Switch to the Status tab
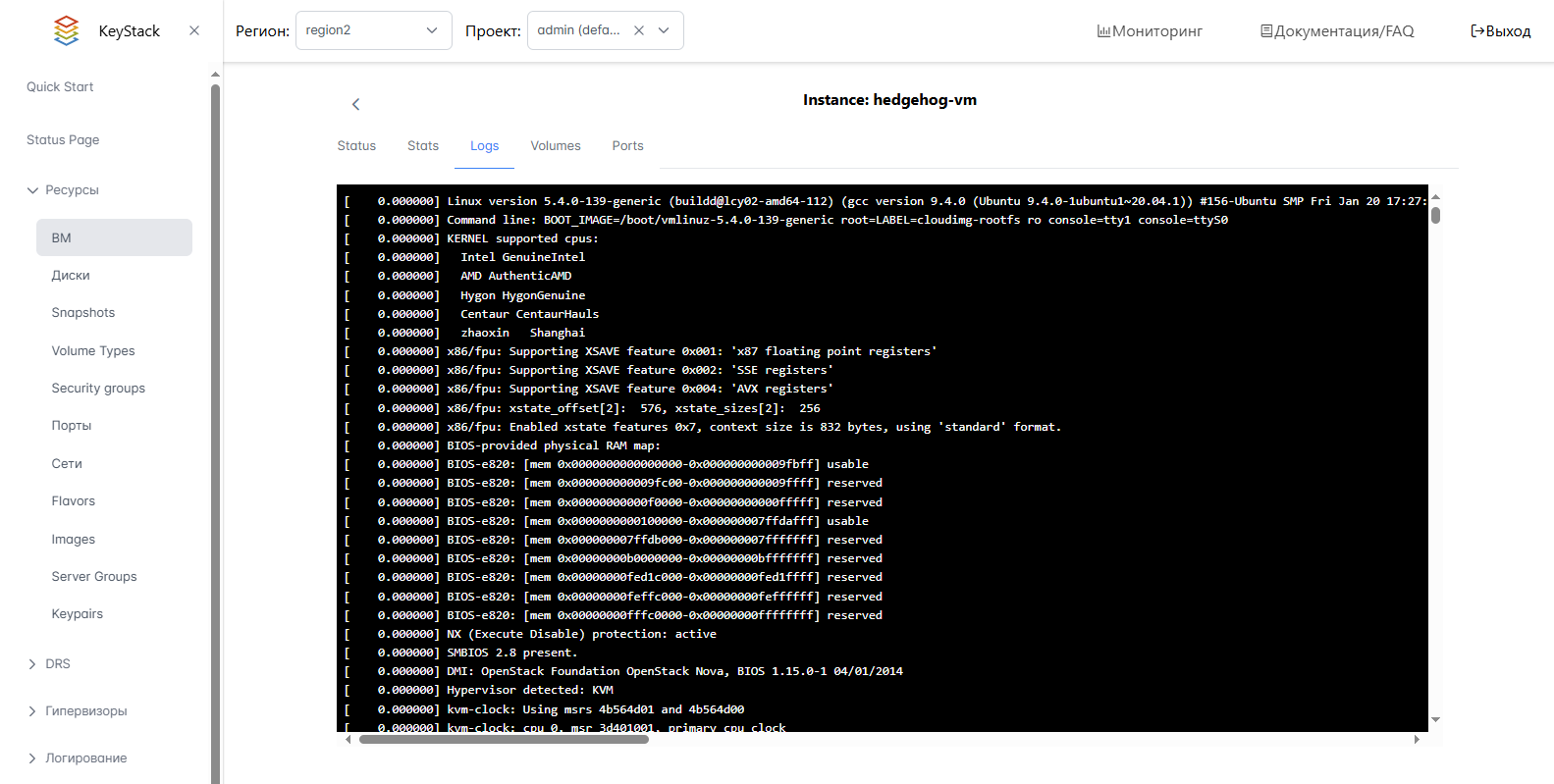 [356, 146]
